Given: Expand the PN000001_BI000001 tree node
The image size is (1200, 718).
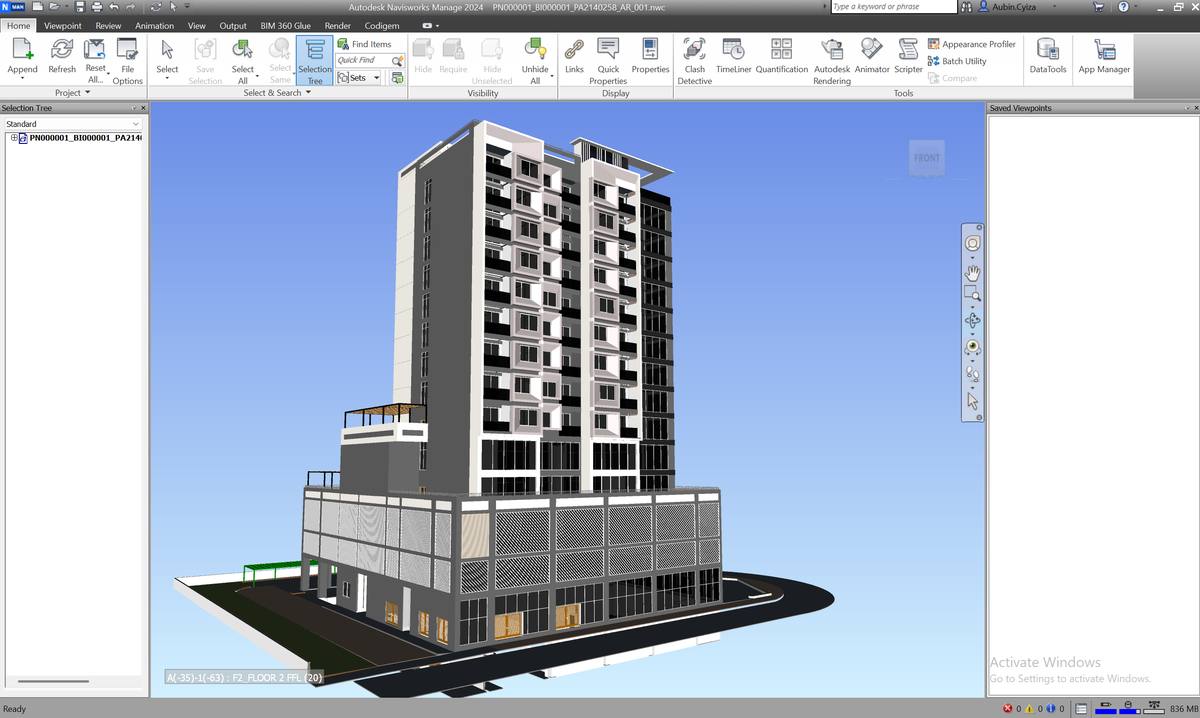Looking at the screenshot, I should (x=14, y=138).
